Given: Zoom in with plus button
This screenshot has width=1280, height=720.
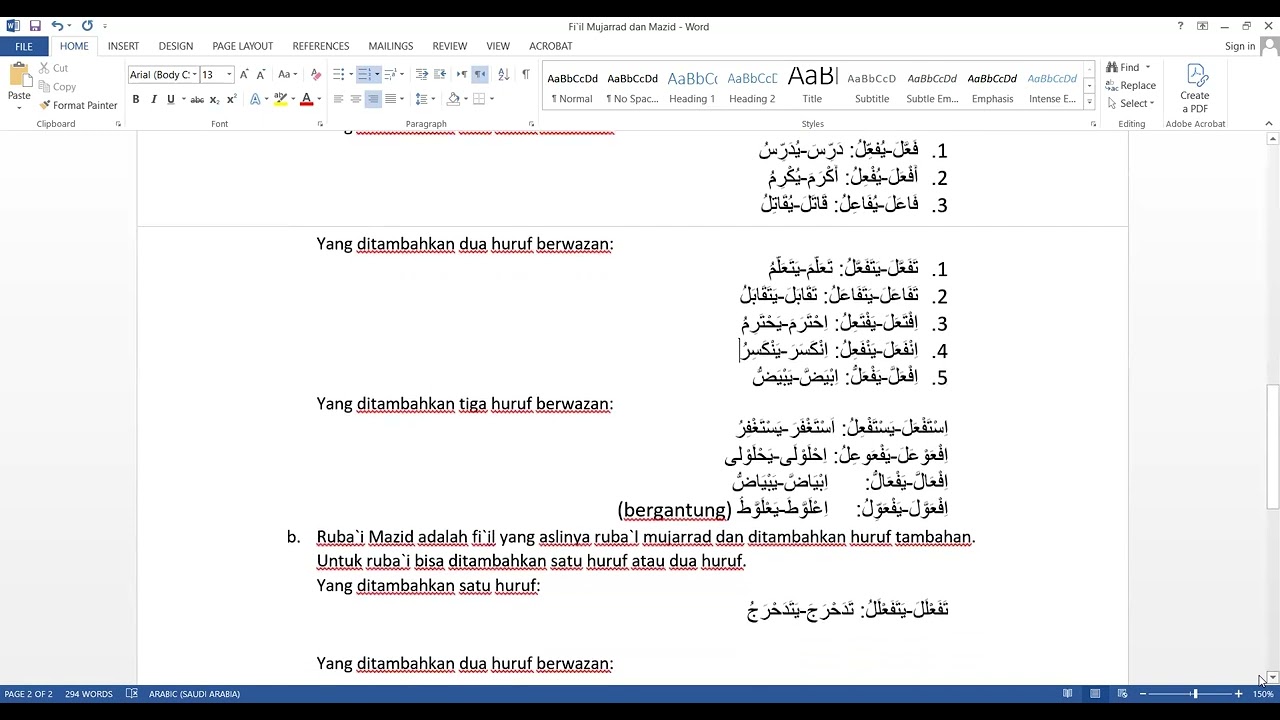Looking at the screenshot, I should pyautogui.click(x=1238, y=694).
